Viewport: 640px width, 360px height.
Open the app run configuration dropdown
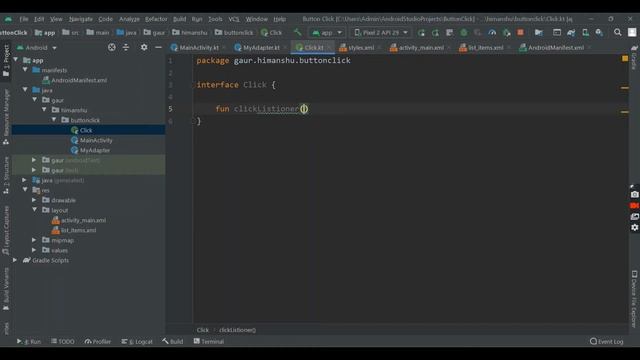[x=327, y=33]
